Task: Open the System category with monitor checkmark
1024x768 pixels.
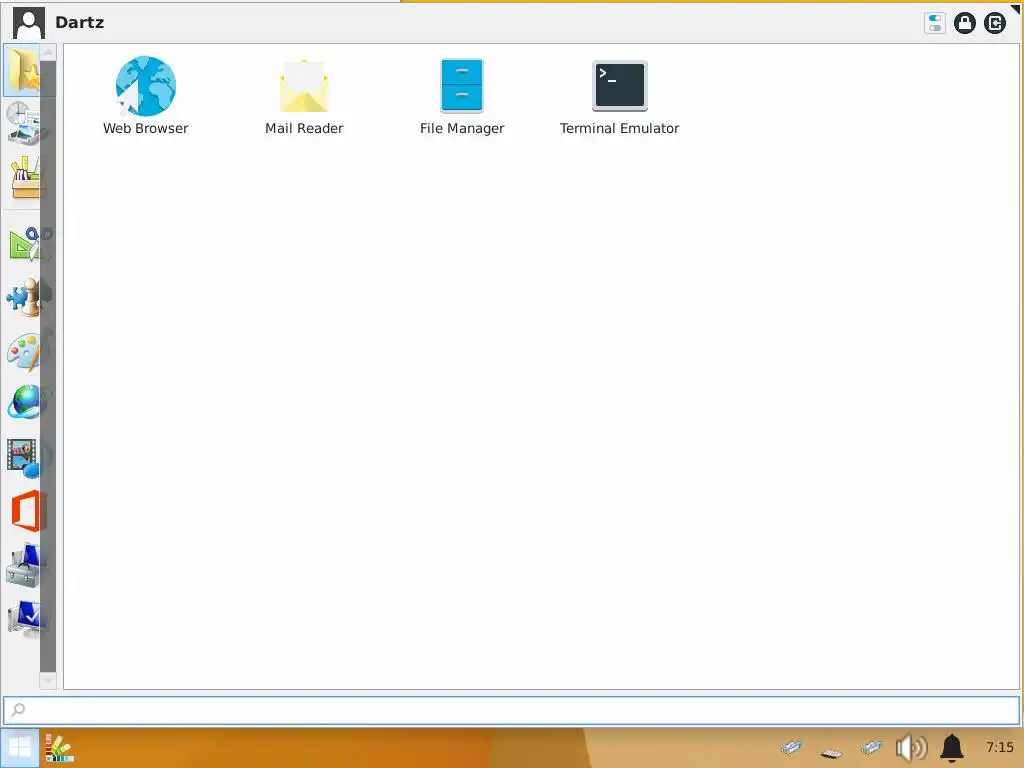Action: click(x=25, y=618)
